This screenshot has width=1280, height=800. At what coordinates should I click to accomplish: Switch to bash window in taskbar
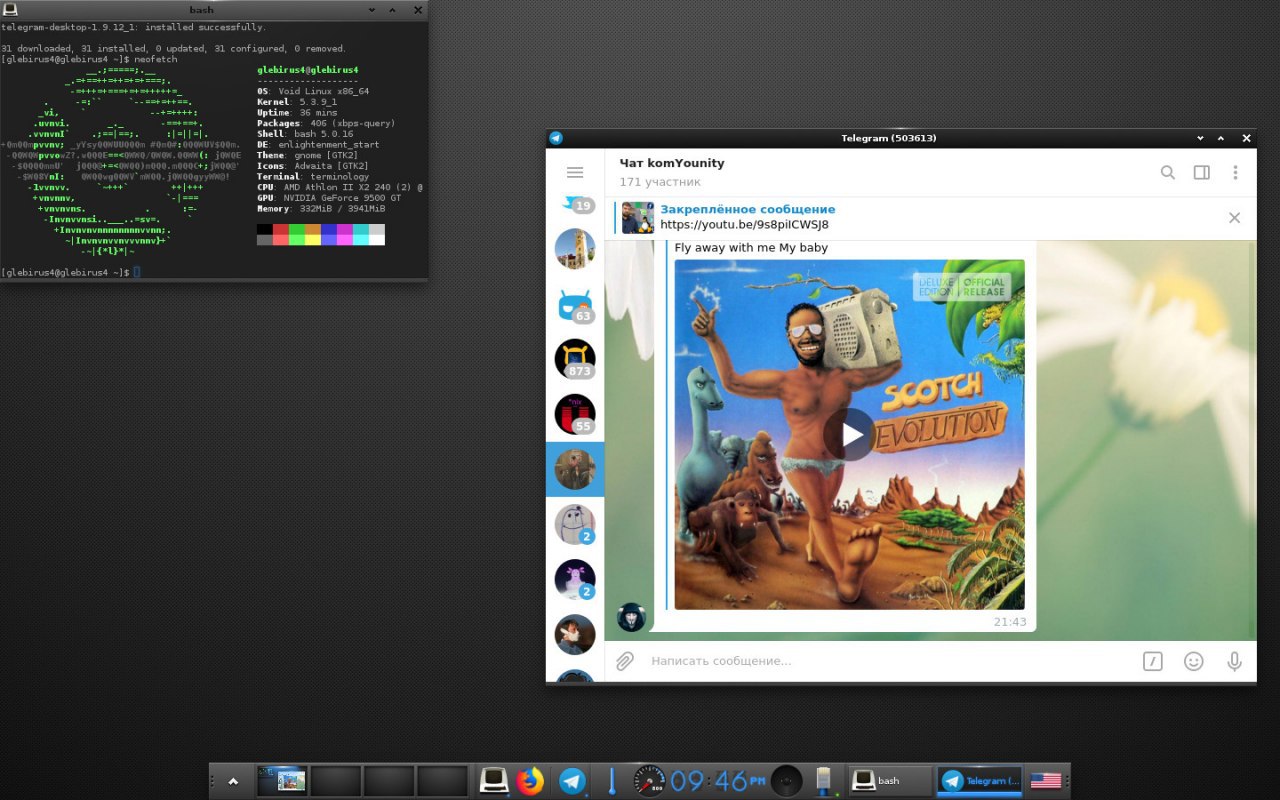click(x=889, y=781)
